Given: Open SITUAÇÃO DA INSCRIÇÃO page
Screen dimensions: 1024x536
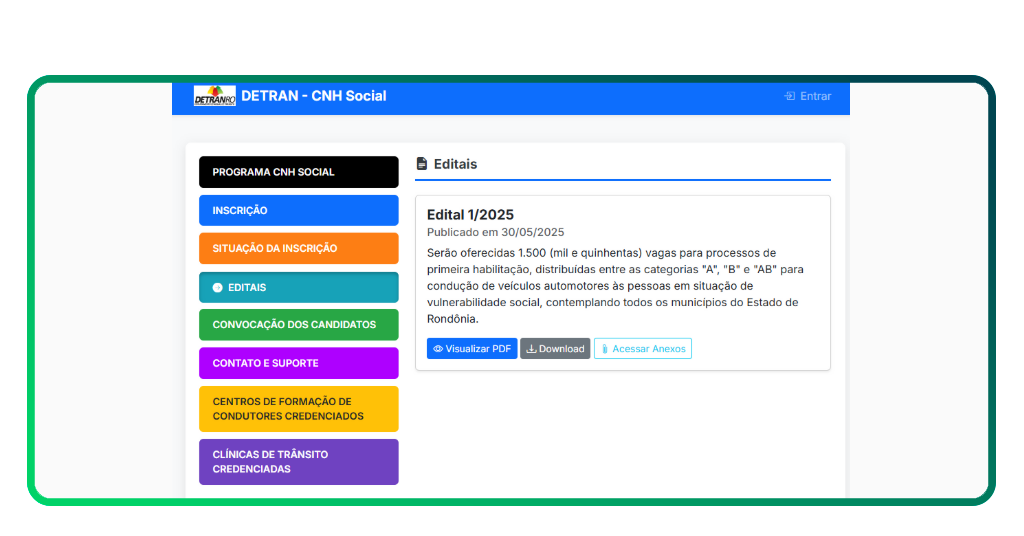Looking at the screenshot, I should [298, 248].
